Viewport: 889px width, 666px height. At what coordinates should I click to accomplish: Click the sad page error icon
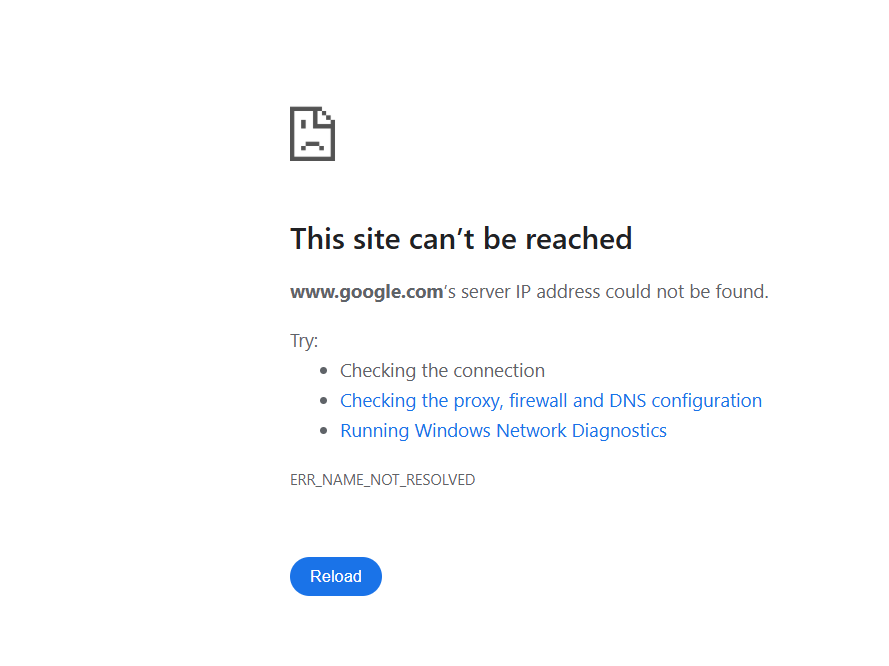pos(312,133)
